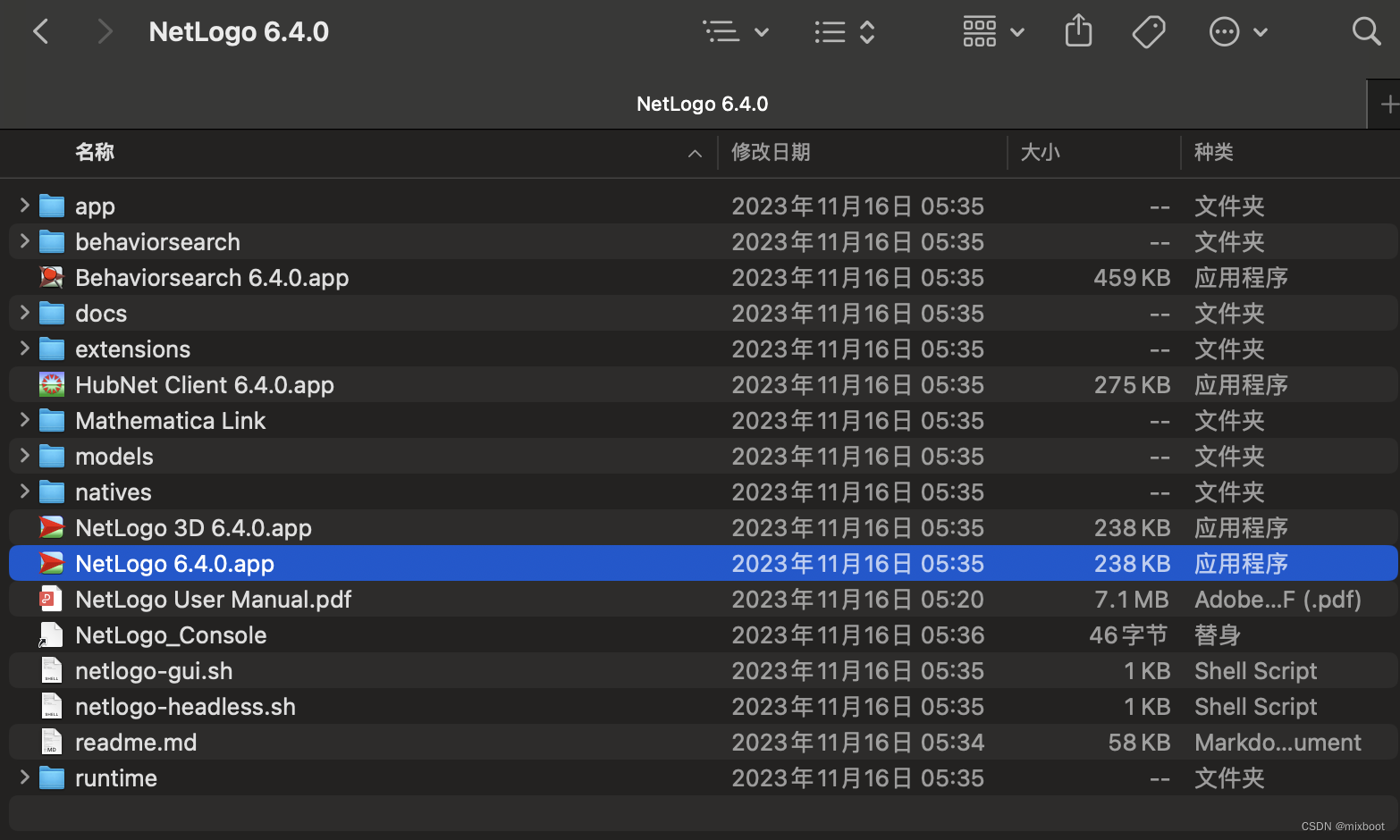Select HubNet Client 6.4.0.app icon
Image resolution: width=1400 pixels, height=840 pixels.
[52, 384]
